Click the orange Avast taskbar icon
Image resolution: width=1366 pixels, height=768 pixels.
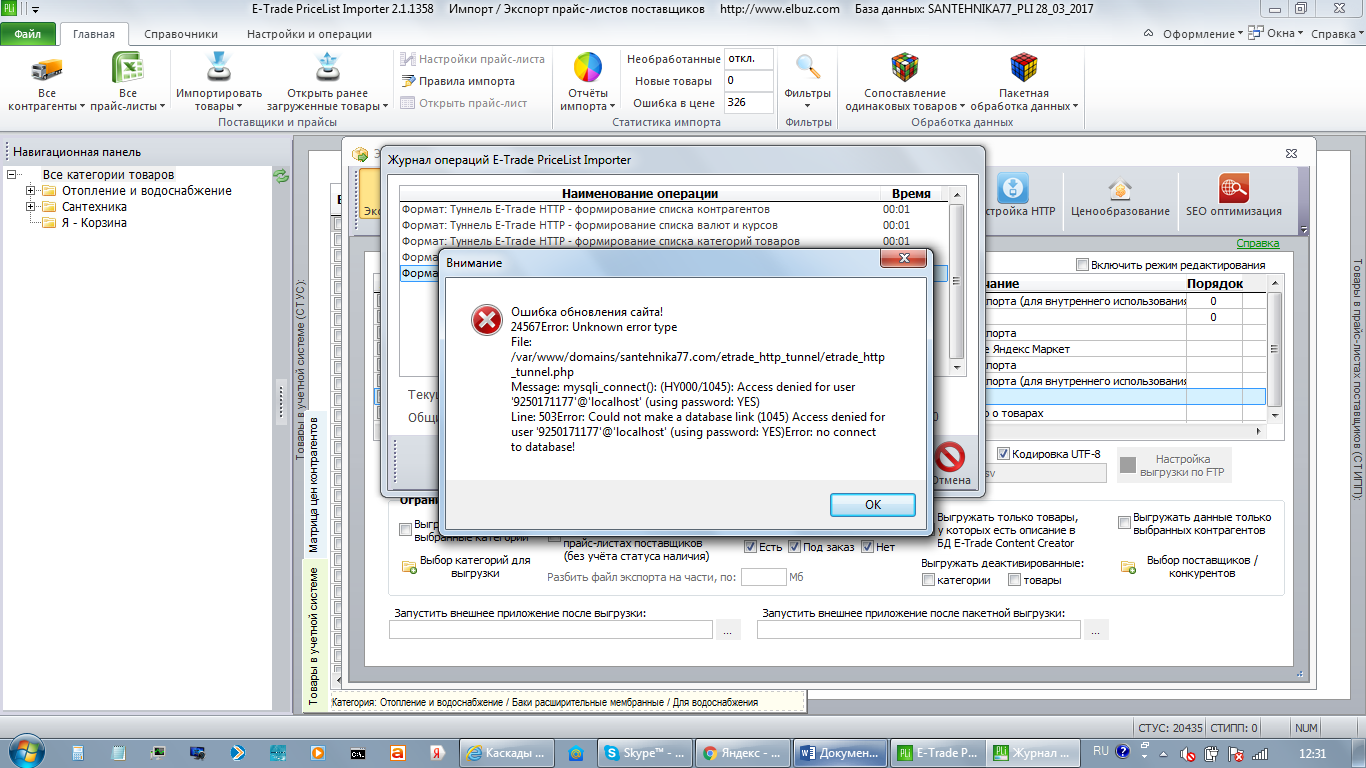(397, 753)
